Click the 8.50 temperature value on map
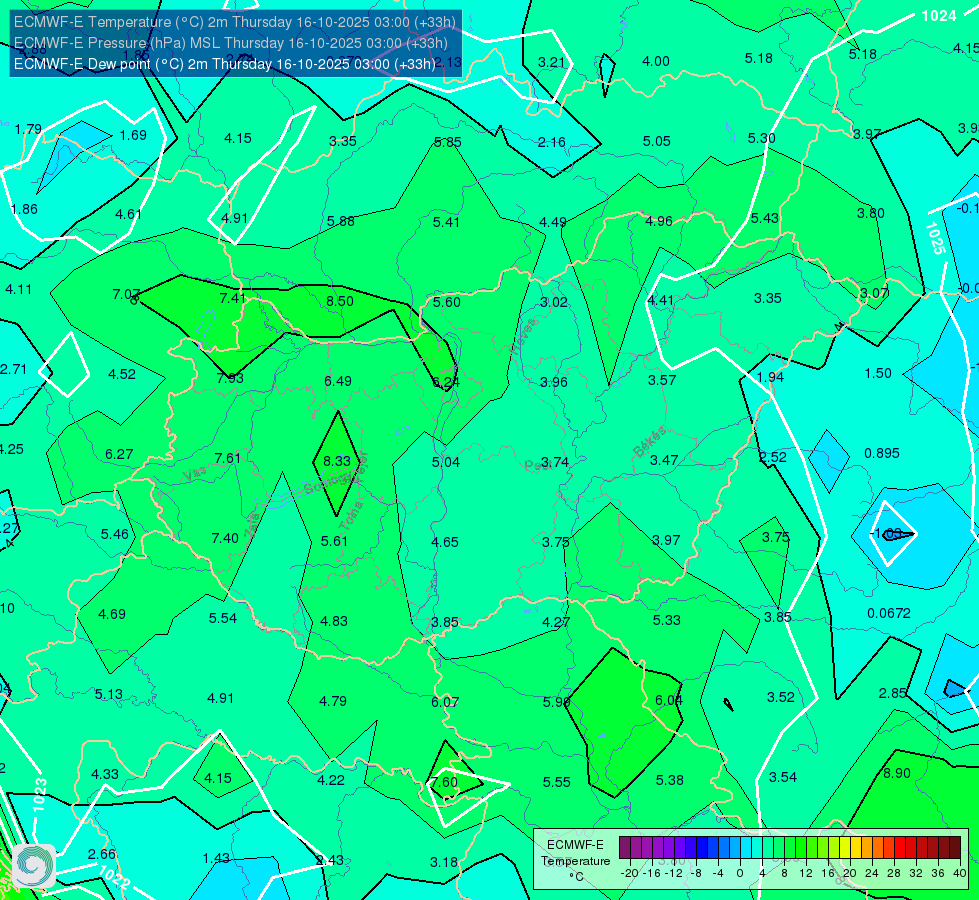This screenshot has height=900, width=979. click(x=340, y=301)
